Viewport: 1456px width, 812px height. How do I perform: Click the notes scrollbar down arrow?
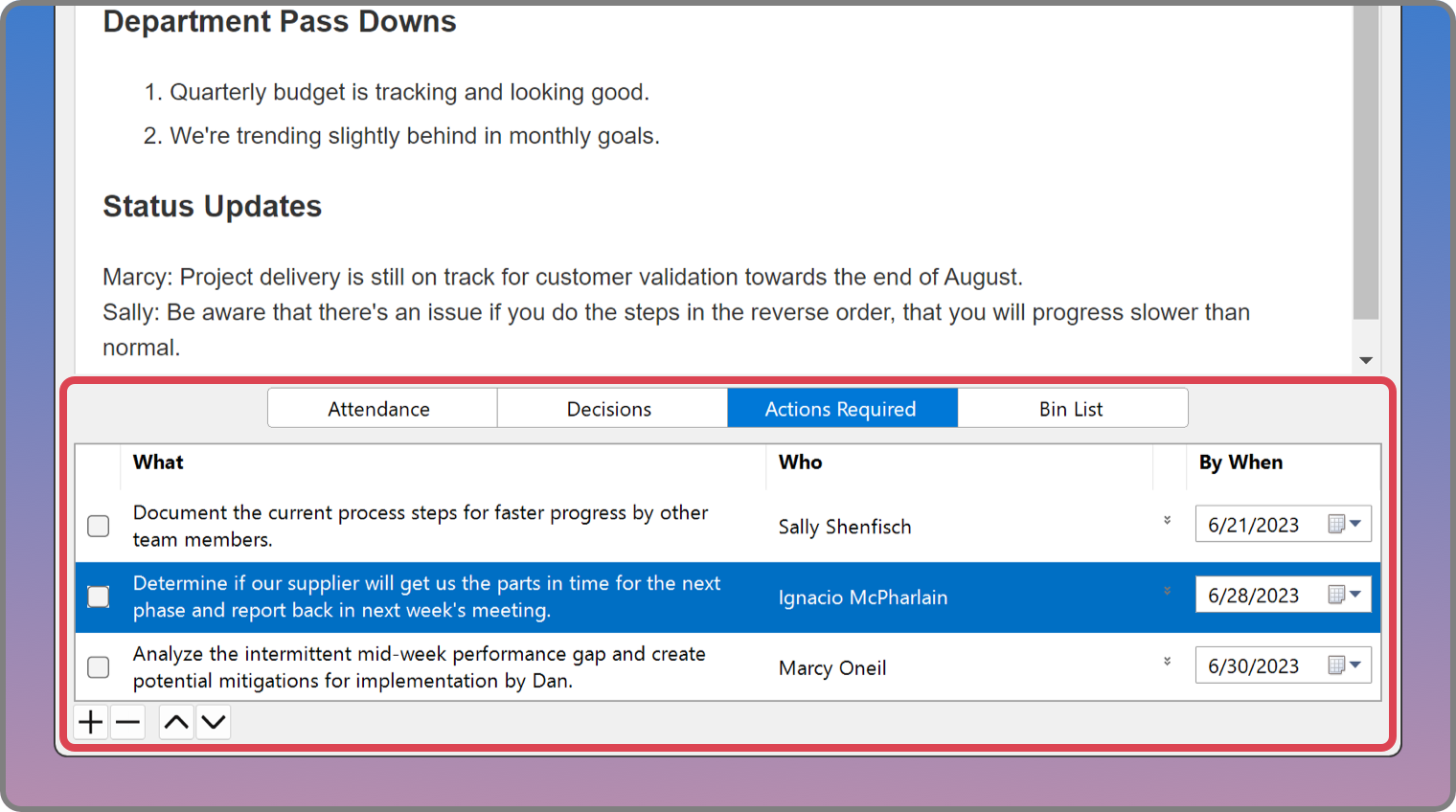click(1366, 361)
